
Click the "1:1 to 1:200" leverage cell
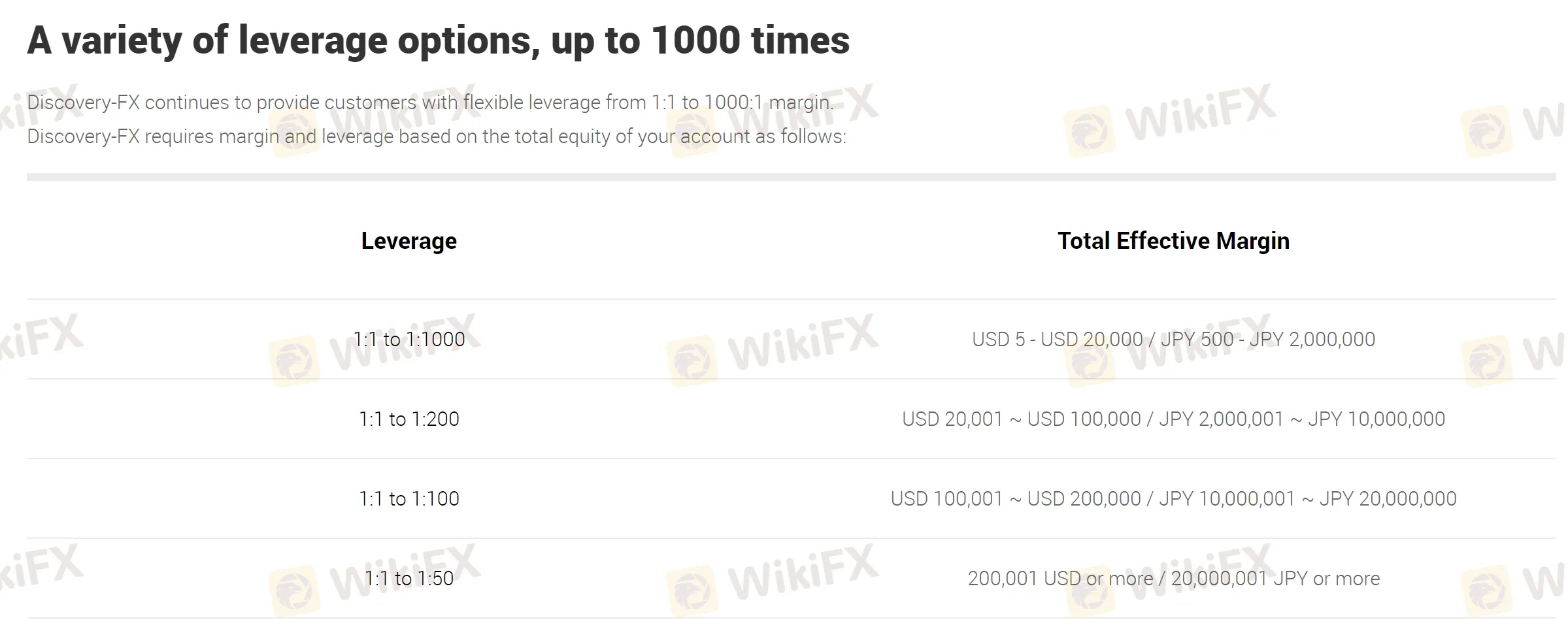pyautogui.click(x=409, y=419)
